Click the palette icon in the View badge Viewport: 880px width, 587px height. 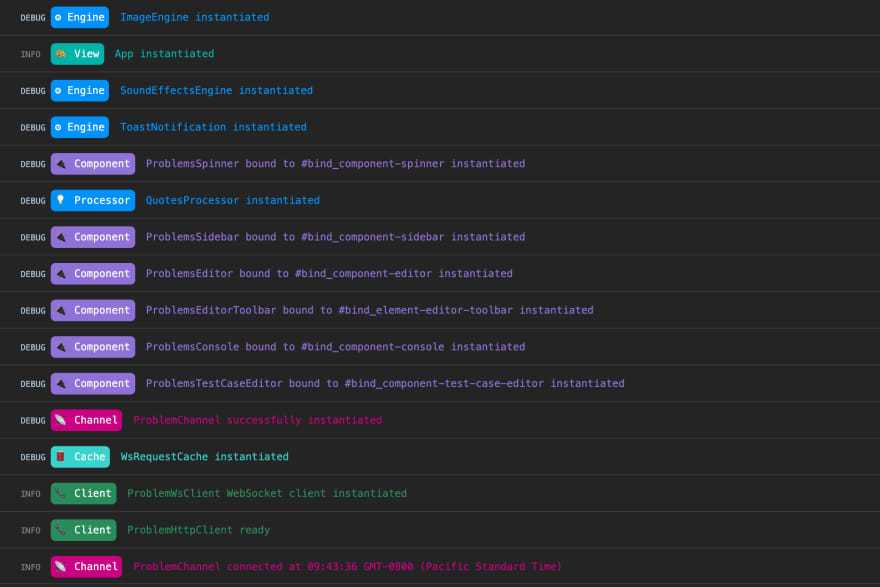click(x=61, y=54)
